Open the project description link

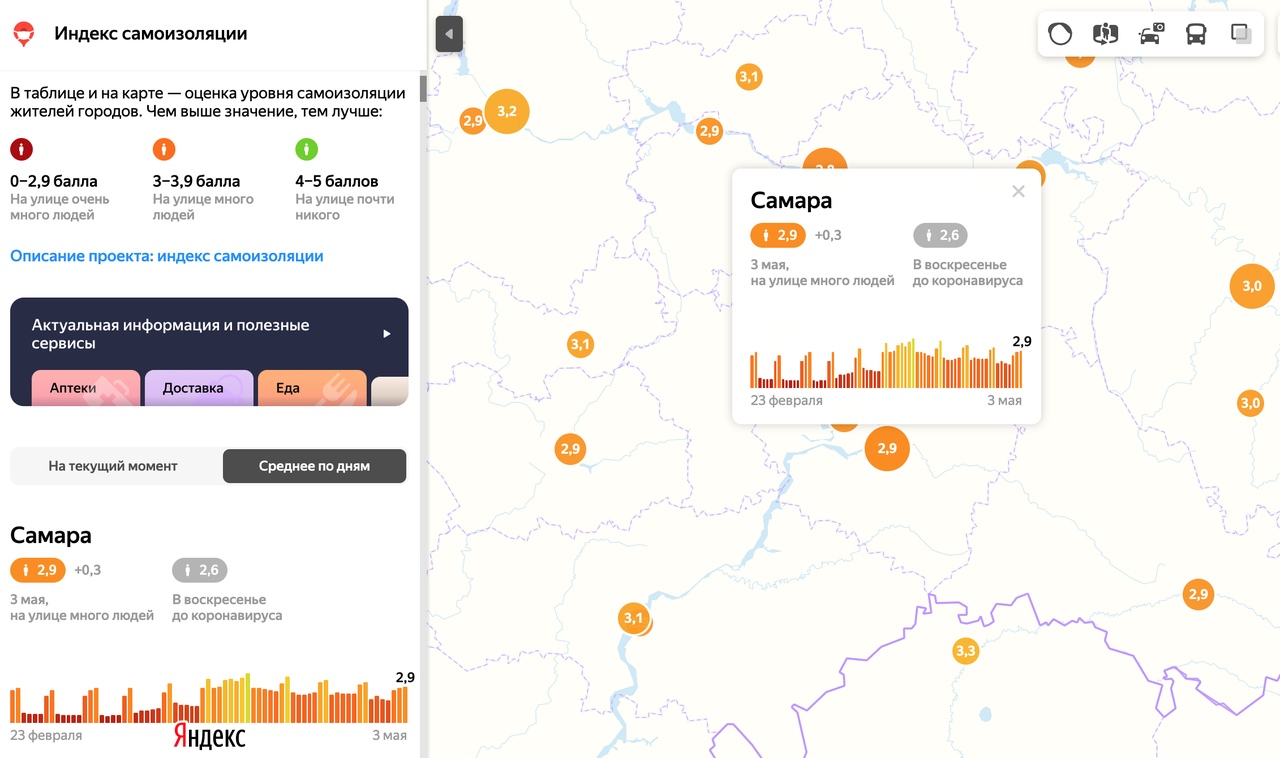167,256
